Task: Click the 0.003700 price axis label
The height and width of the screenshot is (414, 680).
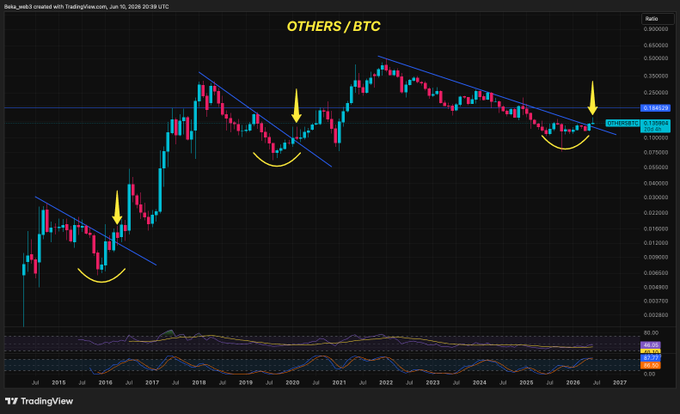Action: [656, 301]
